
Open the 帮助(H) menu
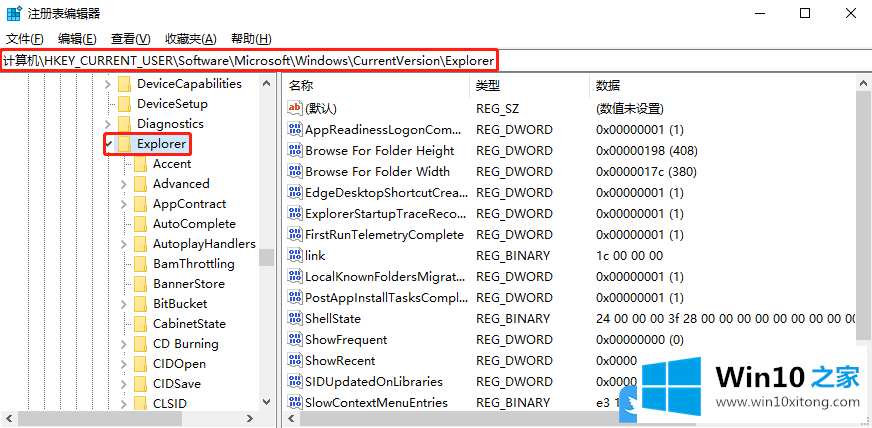[x=251, y=39]
